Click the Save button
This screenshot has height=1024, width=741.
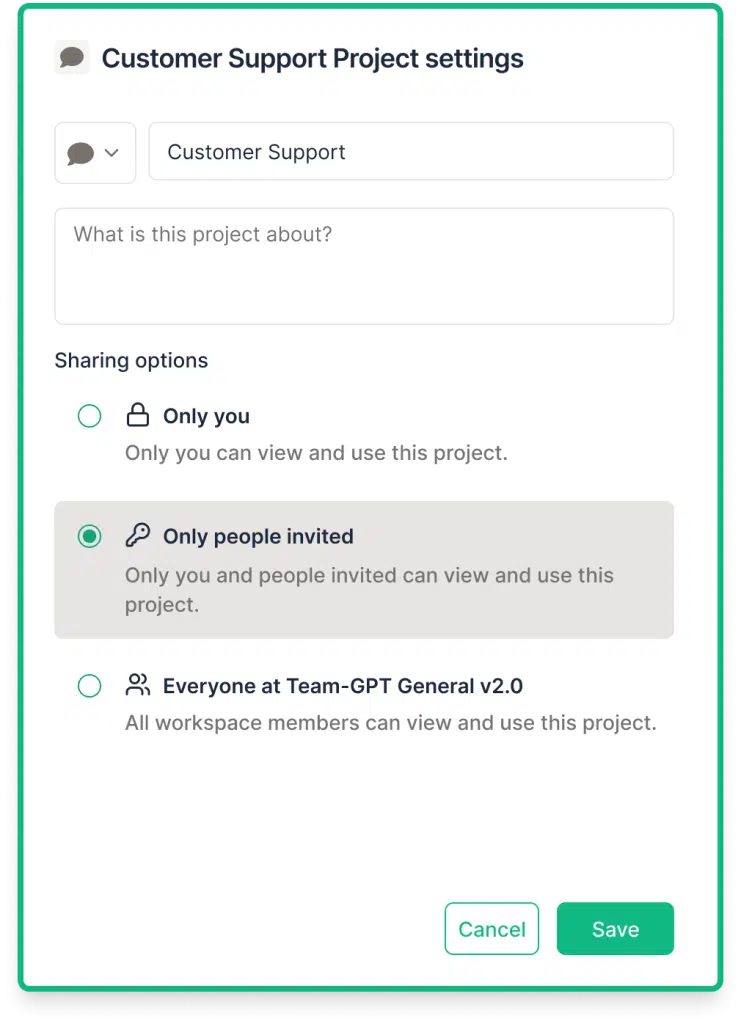[x=615, y=929]
